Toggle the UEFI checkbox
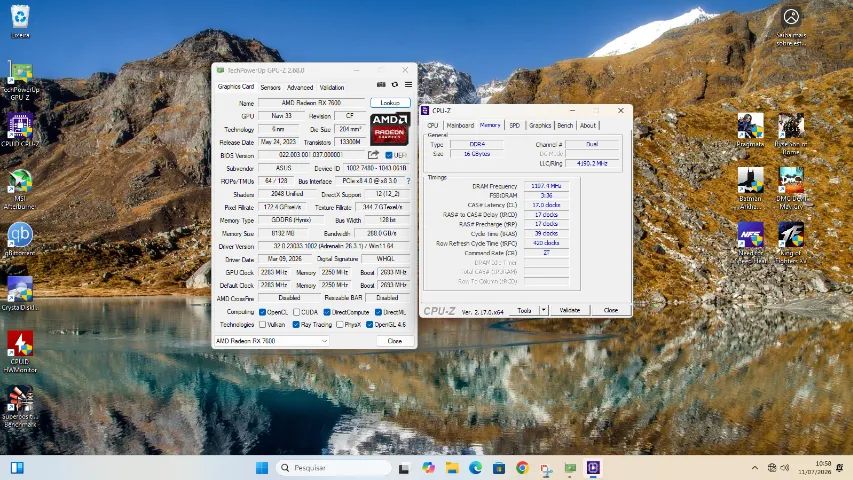 point(389,155)
